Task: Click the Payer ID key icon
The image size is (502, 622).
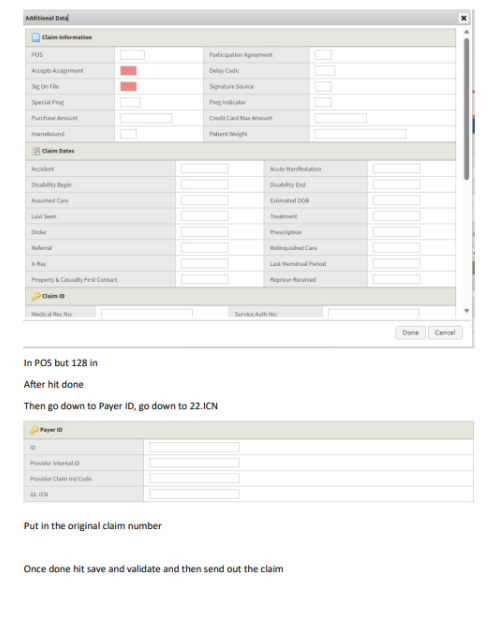Action: click(35, 430)
